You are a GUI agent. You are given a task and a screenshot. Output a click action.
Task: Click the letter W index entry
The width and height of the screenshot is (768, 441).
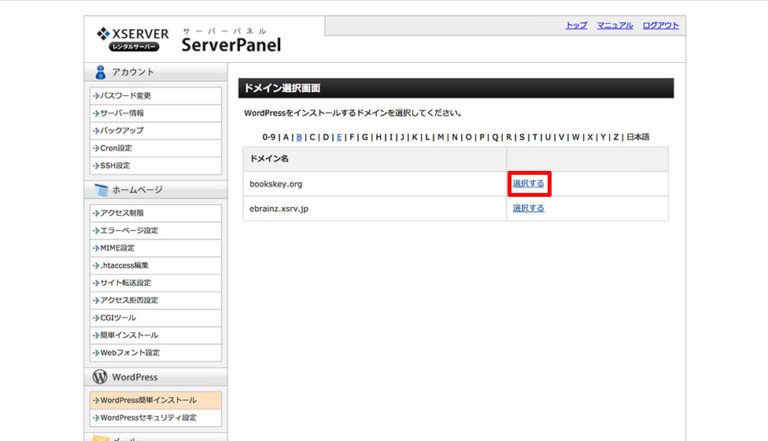576,137
